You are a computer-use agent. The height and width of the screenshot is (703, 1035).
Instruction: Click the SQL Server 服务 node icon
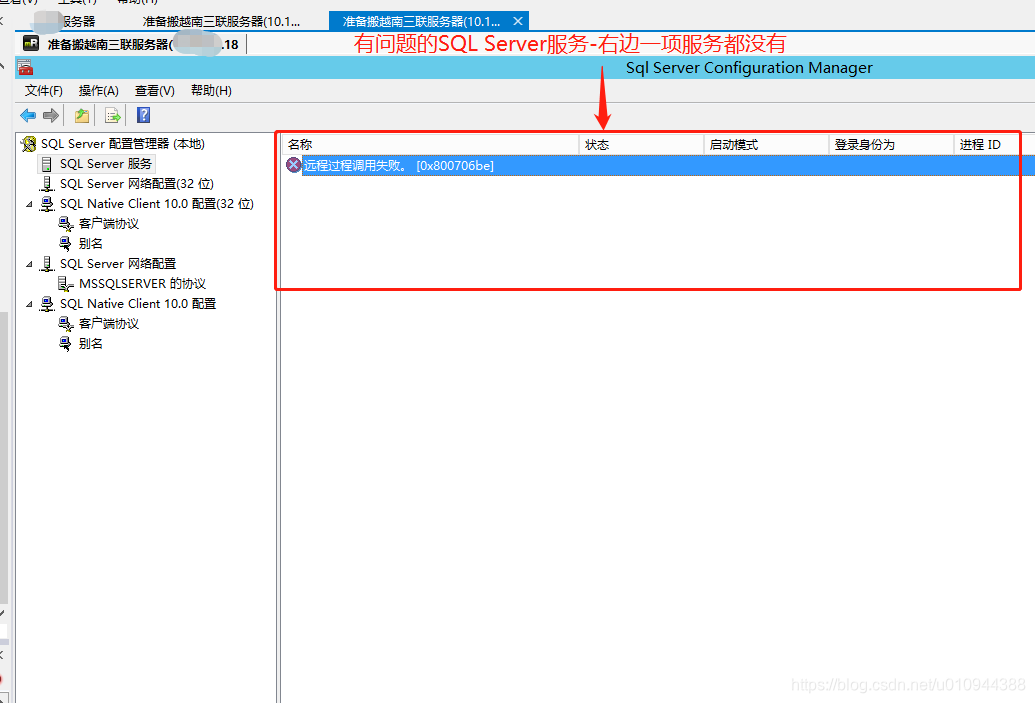(x=46, y=164)
